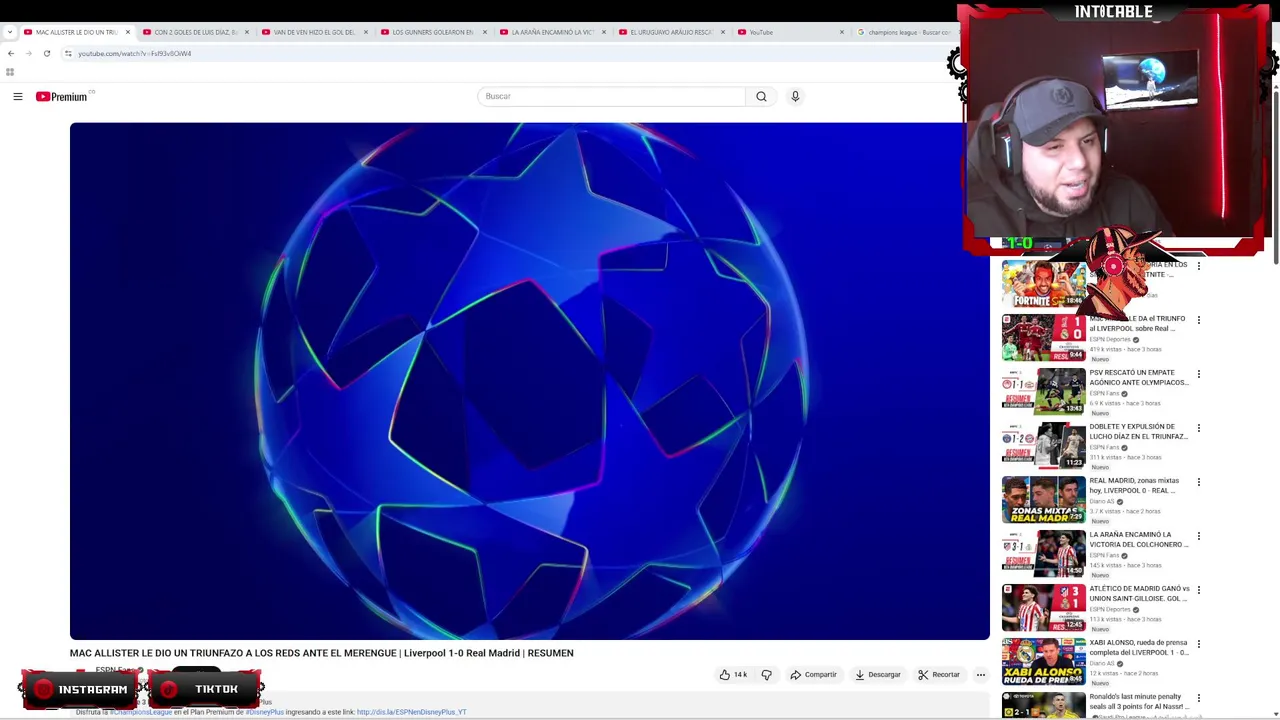This screenshot has width=1280, height=720.
Task: Open the Fortnite thumbnail video
Action: 1043,284
